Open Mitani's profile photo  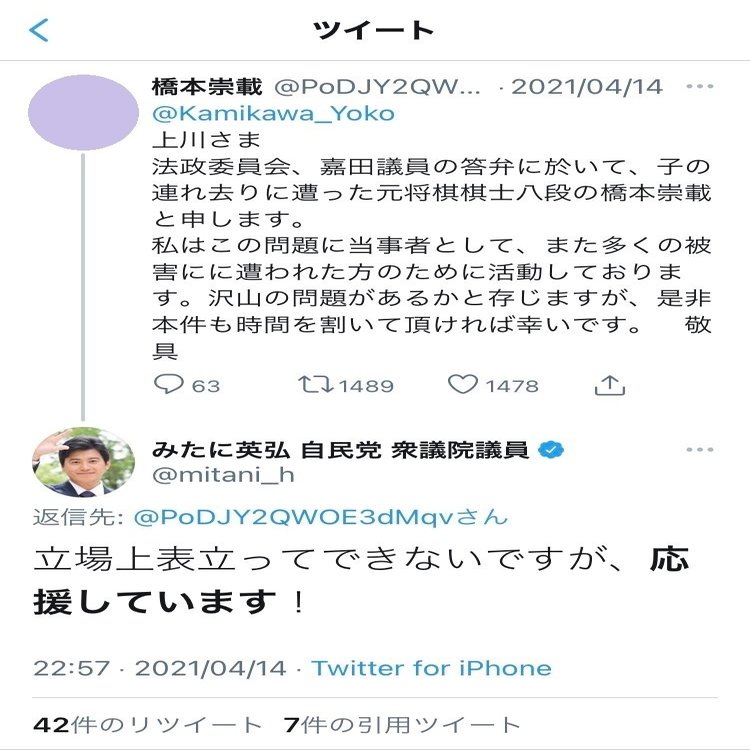point(85,462)
